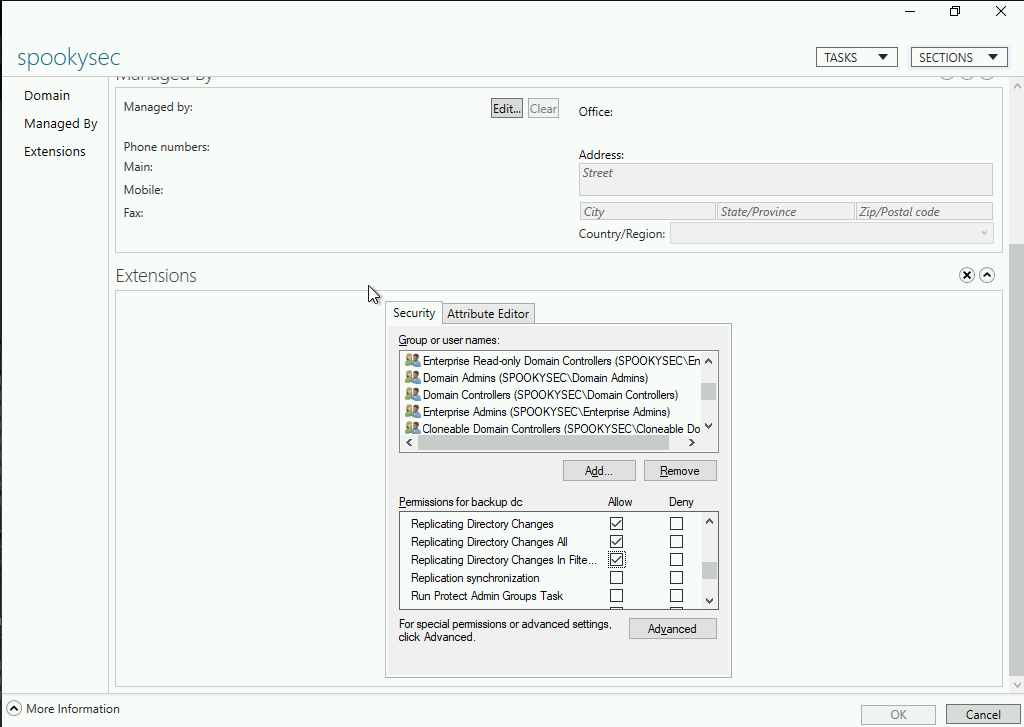Select the Domain Admins group icon
This screenshot has width=1024, height=727.
click(412, 378)
